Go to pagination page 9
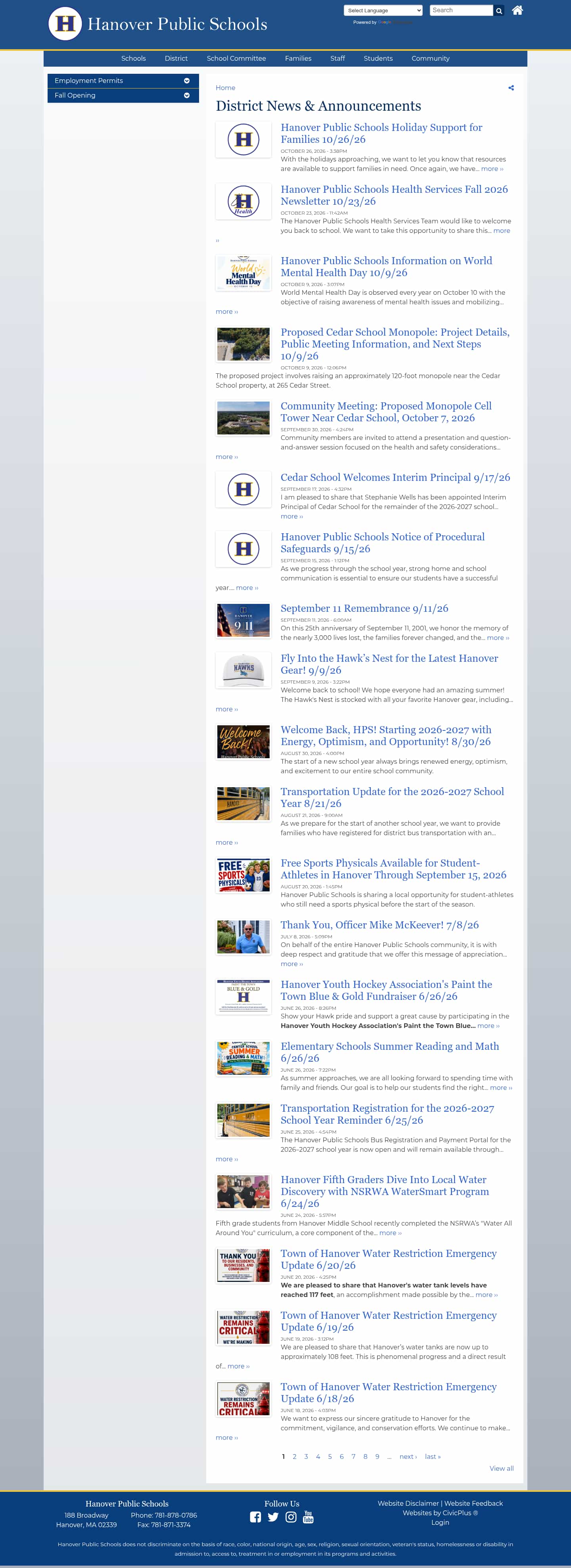The width and height of the screenshot is (571, 1568). tap(377, 1457)
